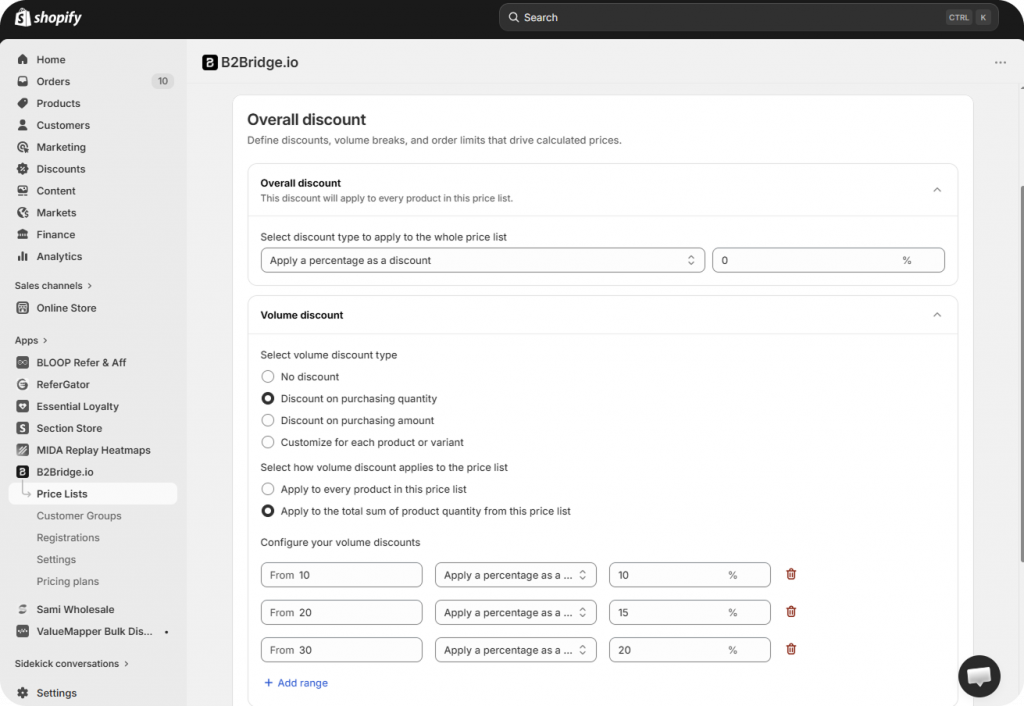This screenshot has height=706, width=1024.
Task: Select the No discount radio option
Action: 268,377
